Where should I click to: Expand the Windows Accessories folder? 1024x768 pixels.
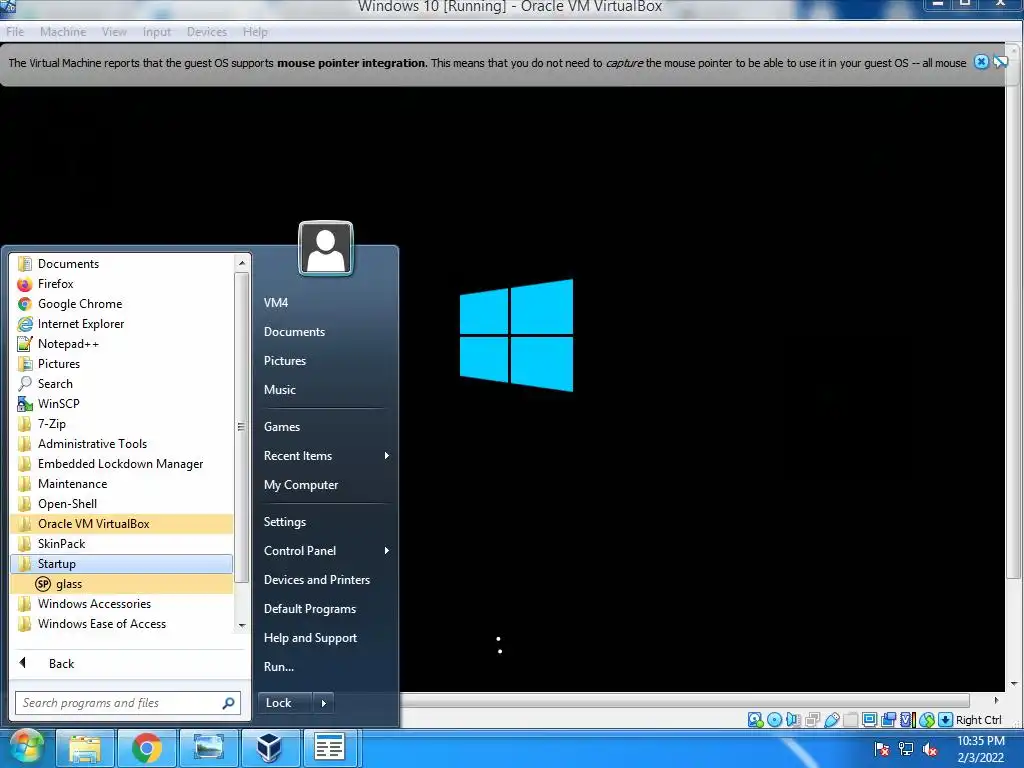click(122, 604)
